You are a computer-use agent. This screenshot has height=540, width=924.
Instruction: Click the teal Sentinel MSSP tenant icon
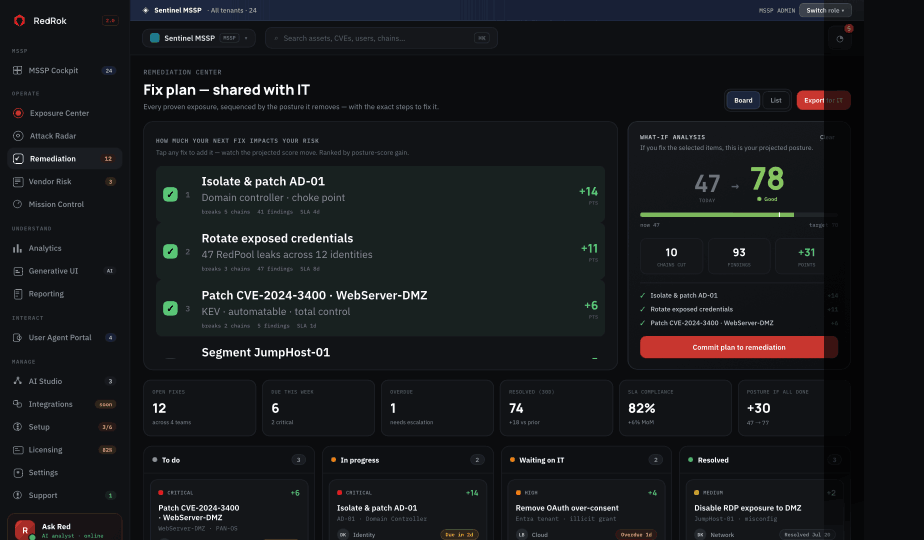[x=155, y=38]
